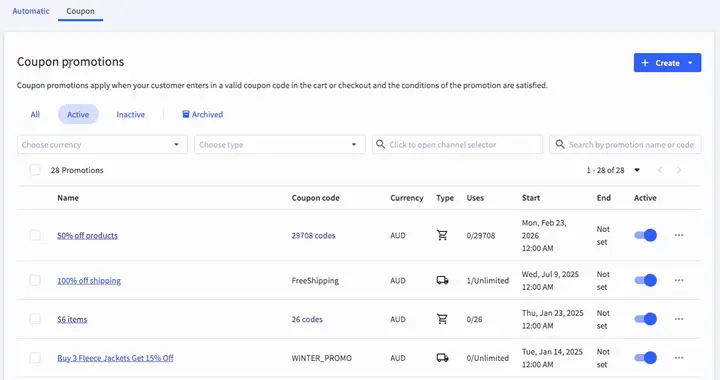Click the truck type icon for 100% off shipping
Viewport: 720px width, 380px height.
click(442, 280)
